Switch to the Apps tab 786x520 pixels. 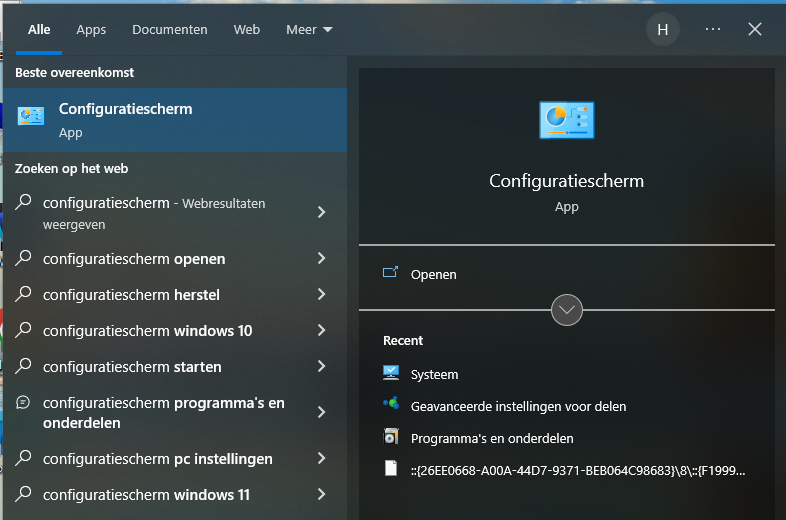pyautogui.click(x=91, y=30)
